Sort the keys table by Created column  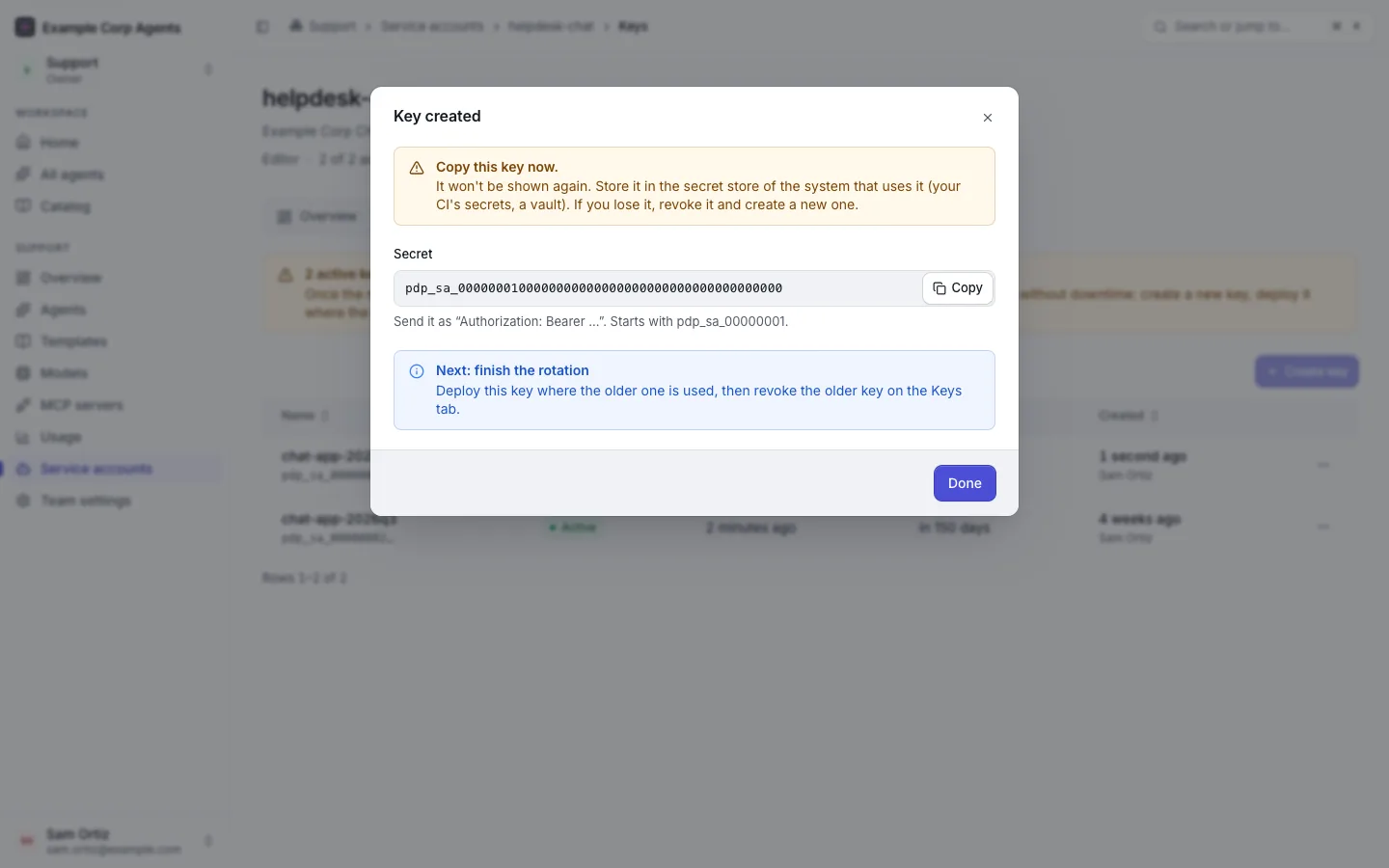point(1128,416)
